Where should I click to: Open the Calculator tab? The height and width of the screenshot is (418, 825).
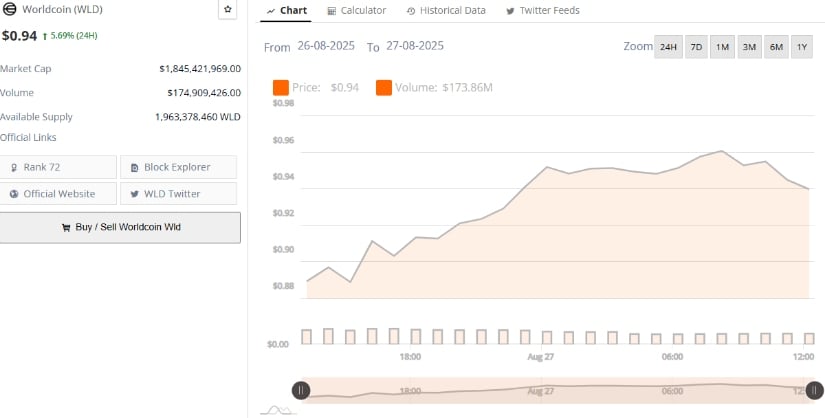pos(357,11)
